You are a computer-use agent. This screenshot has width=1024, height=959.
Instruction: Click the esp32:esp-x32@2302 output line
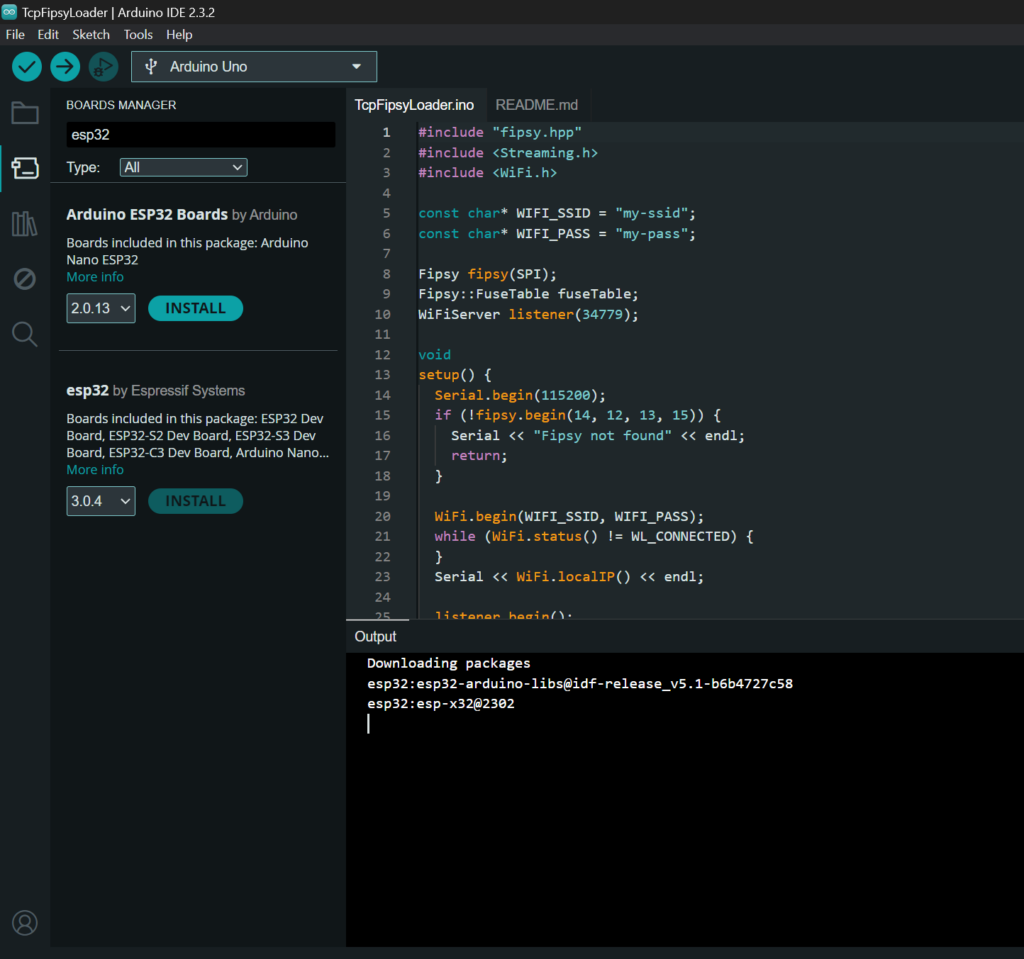(440, 704)
